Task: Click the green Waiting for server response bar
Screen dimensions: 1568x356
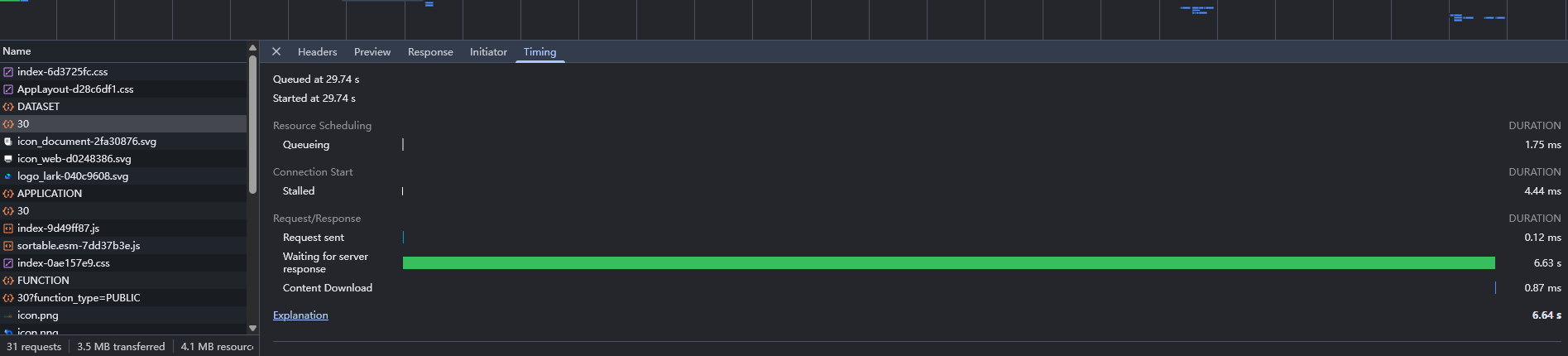Action: [x=949, y=263]
